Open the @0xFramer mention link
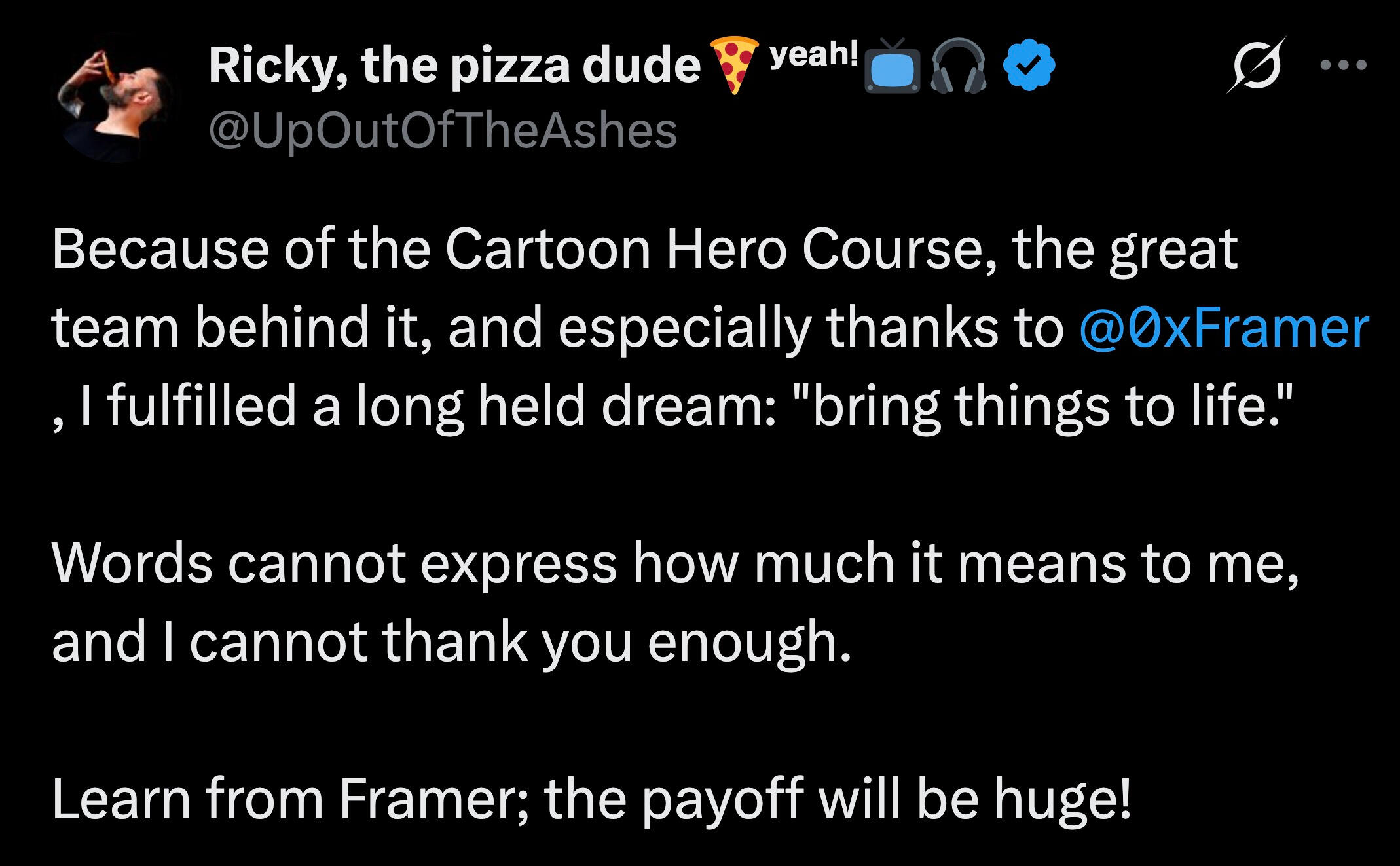Image resolution: width=1400 pixels, height=866 pixels. (x=1223, y=328)
